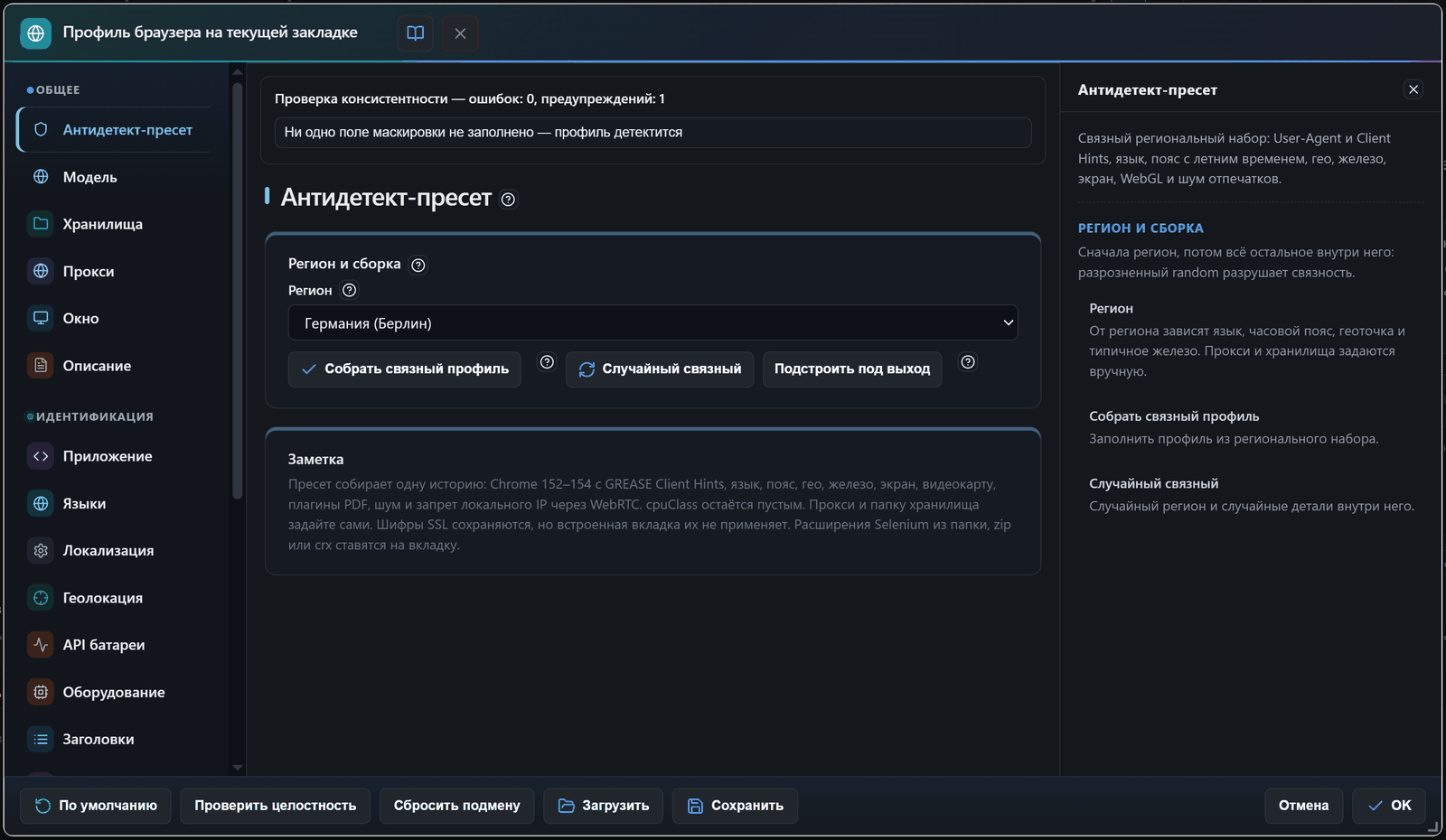Viewport: 1446px width, 840px height.
Task: Click help icon next to Антидетект-пресет heading
Action: pos(508,200)
